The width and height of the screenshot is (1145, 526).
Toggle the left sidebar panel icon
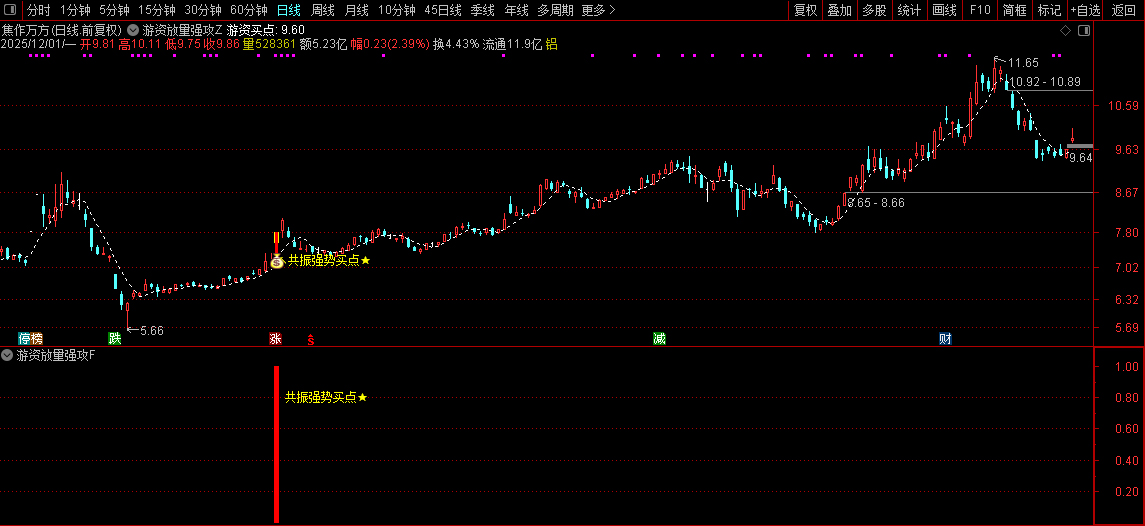[11, 10]
